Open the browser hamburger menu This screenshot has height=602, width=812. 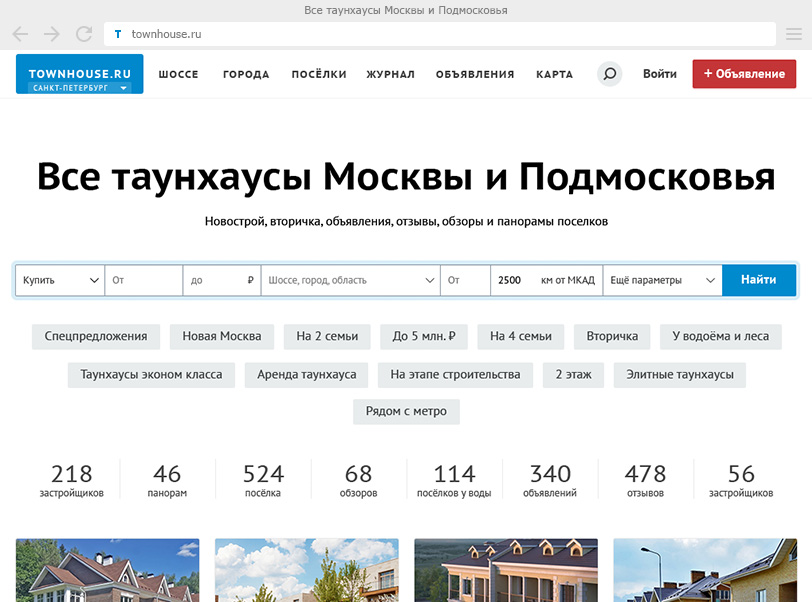coord(793,34)
